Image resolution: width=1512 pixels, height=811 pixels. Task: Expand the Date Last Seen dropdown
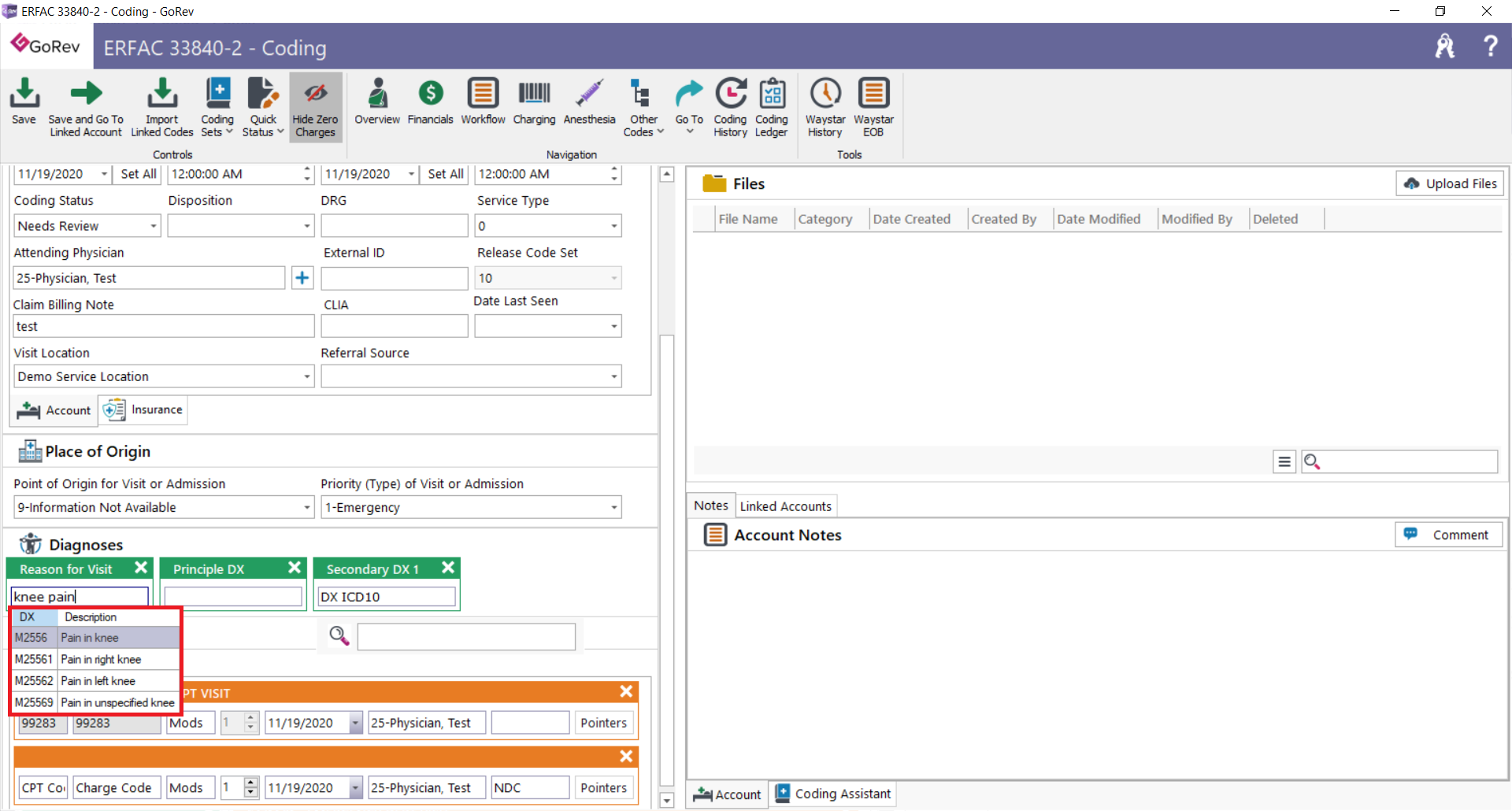click(613, 326)
